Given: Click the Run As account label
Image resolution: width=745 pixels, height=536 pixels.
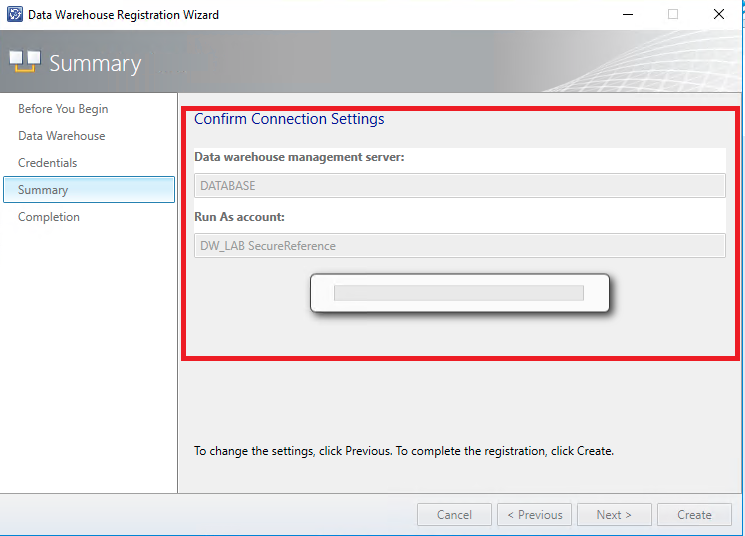Looking at the screenshot, I should [x=241, y=217].
